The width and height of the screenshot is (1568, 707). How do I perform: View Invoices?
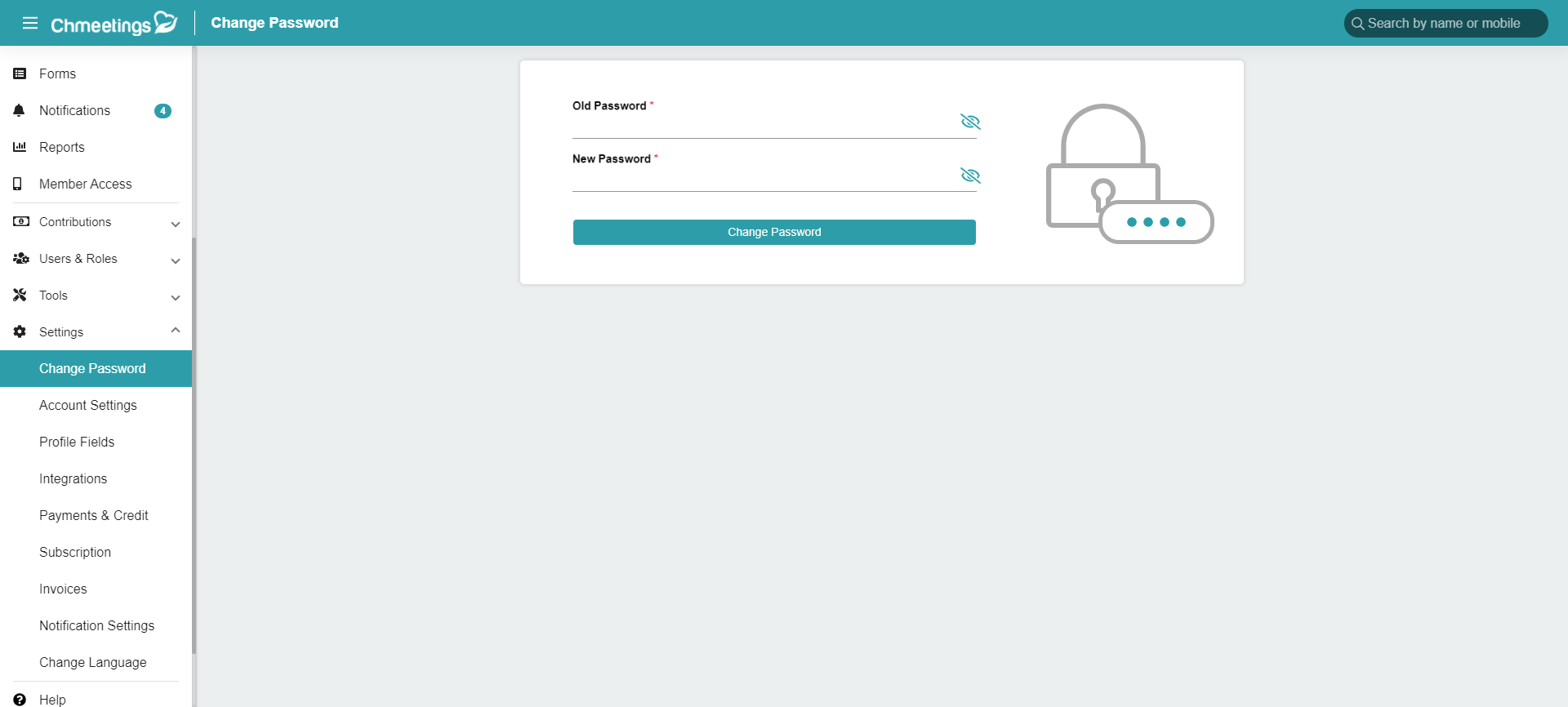click(96, 589)
